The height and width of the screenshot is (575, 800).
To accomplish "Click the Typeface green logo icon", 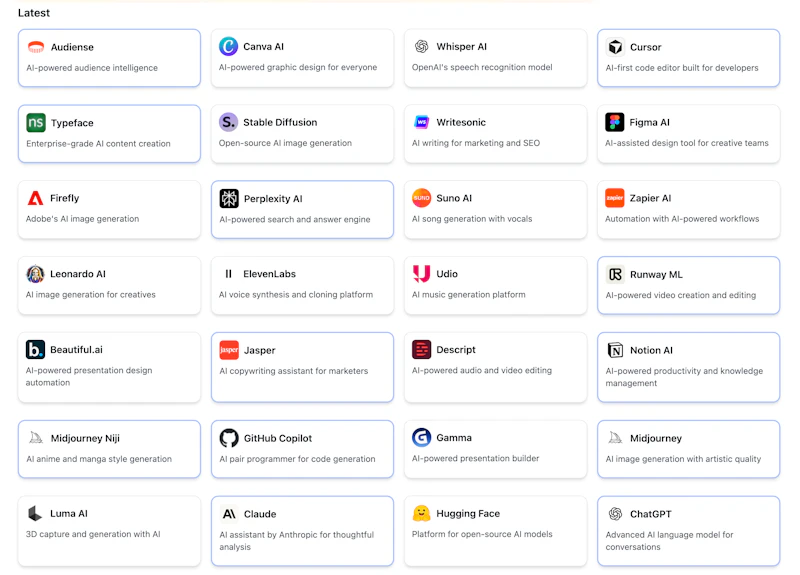I will point(36,122).
